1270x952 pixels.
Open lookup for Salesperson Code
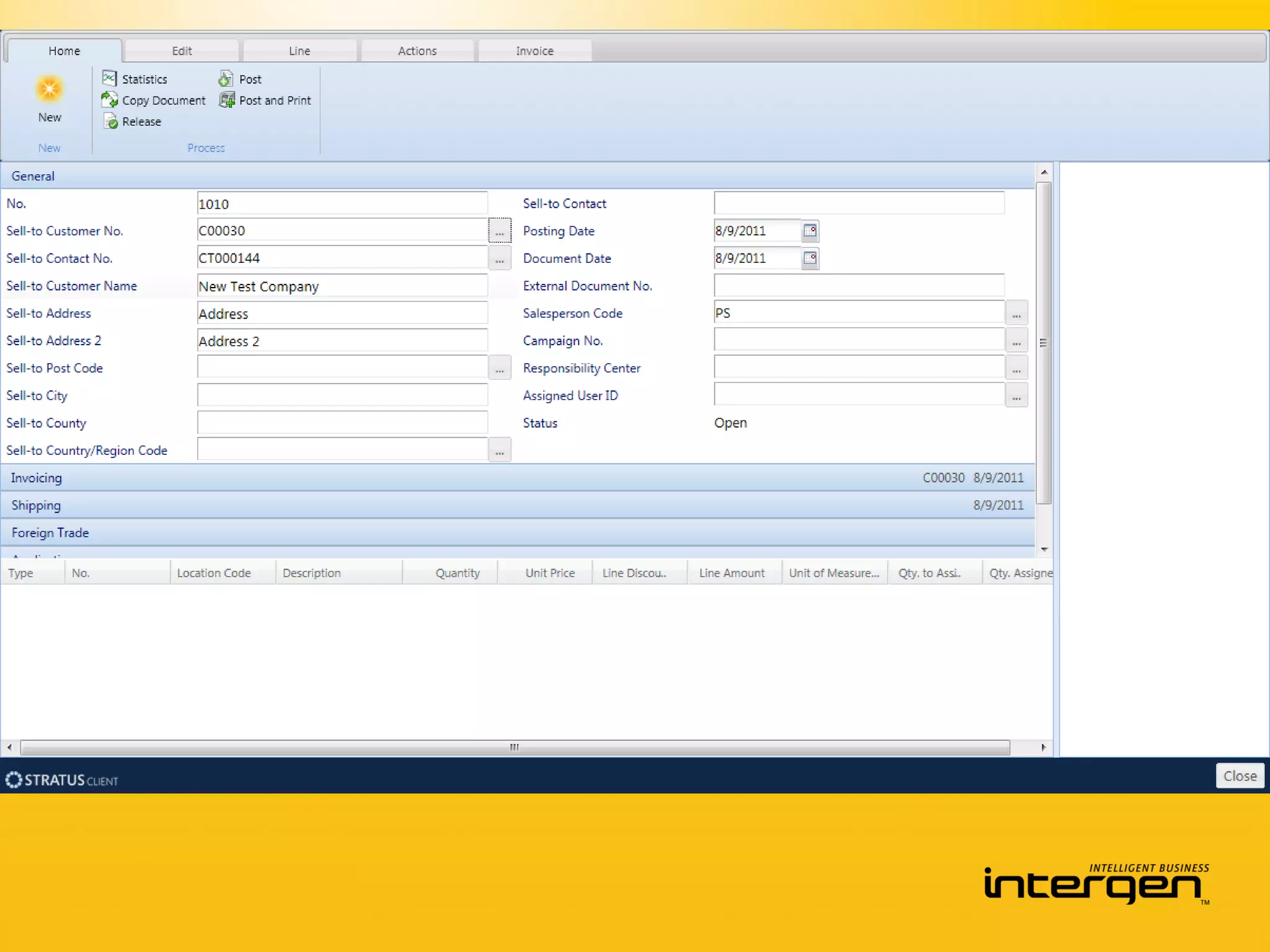coord(1016,313)
